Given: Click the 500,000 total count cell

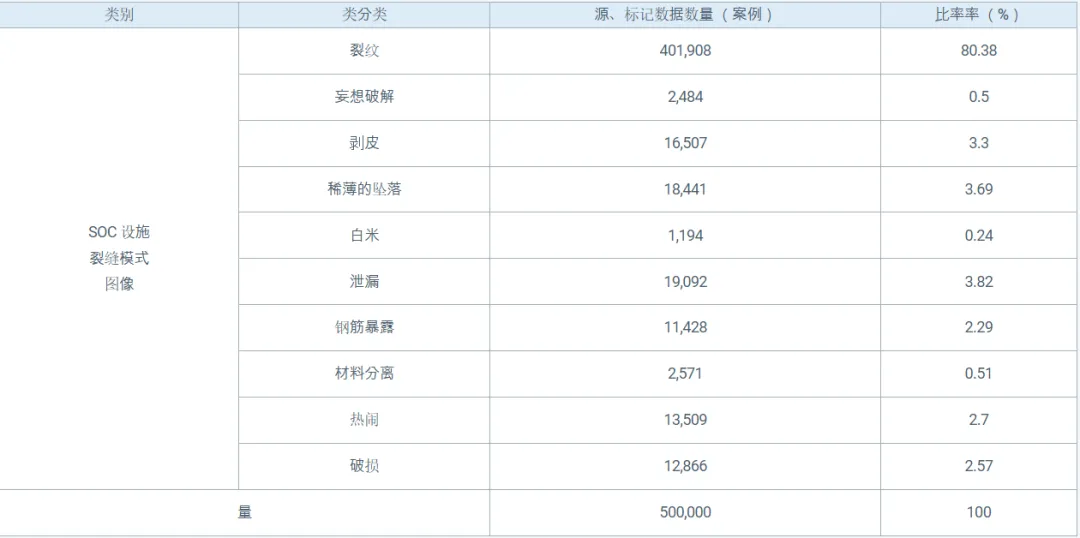Looking at the screenshot, I should (x=685, y=512).
